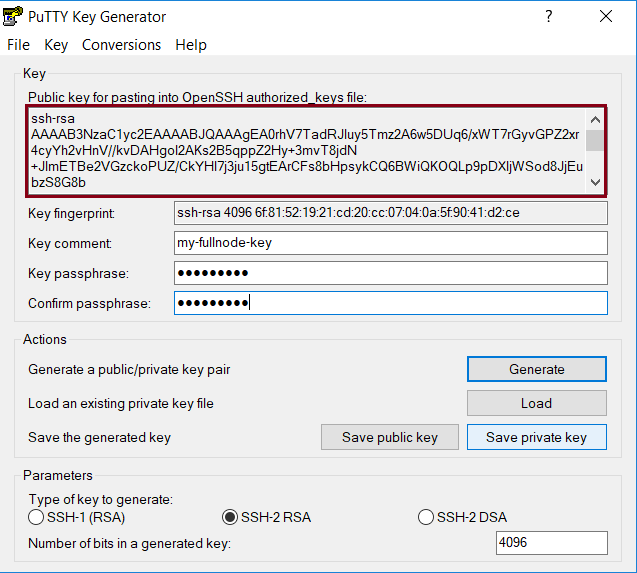The width and height of the screenshot is (637, 573).
Task: Click the 'Key comment:' label
Action: point(70,243)
